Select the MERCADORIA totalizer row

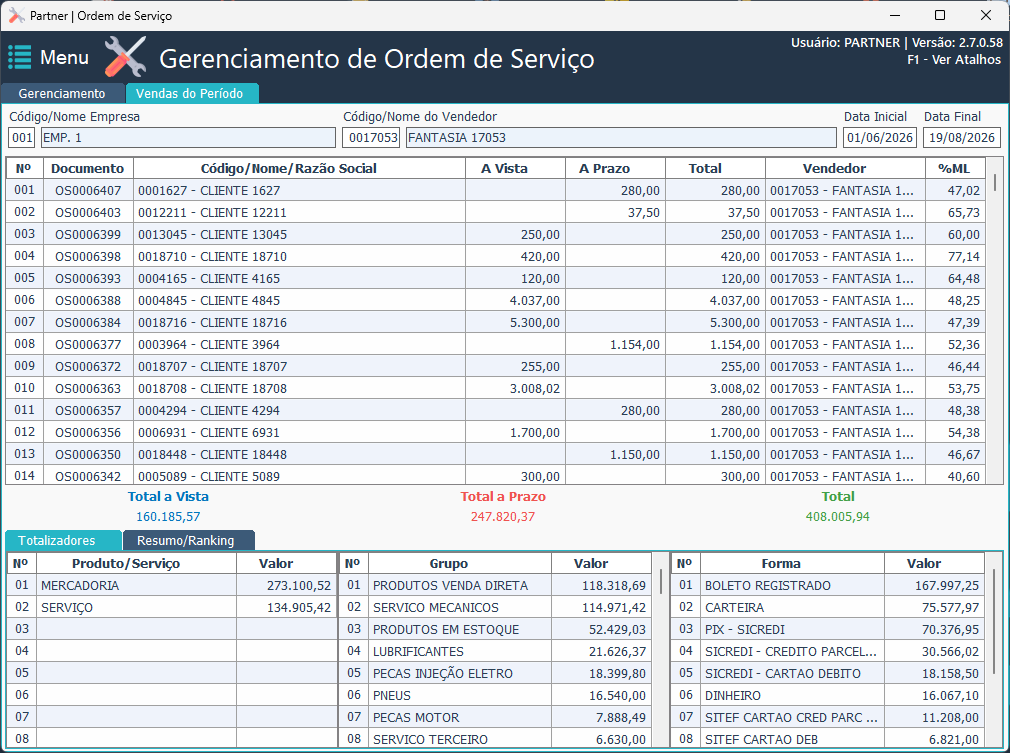point(172,585)
